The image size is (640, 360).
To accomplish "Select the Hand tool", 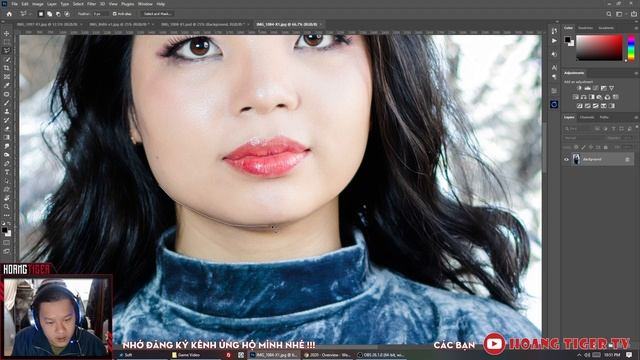I will point(7,198).
